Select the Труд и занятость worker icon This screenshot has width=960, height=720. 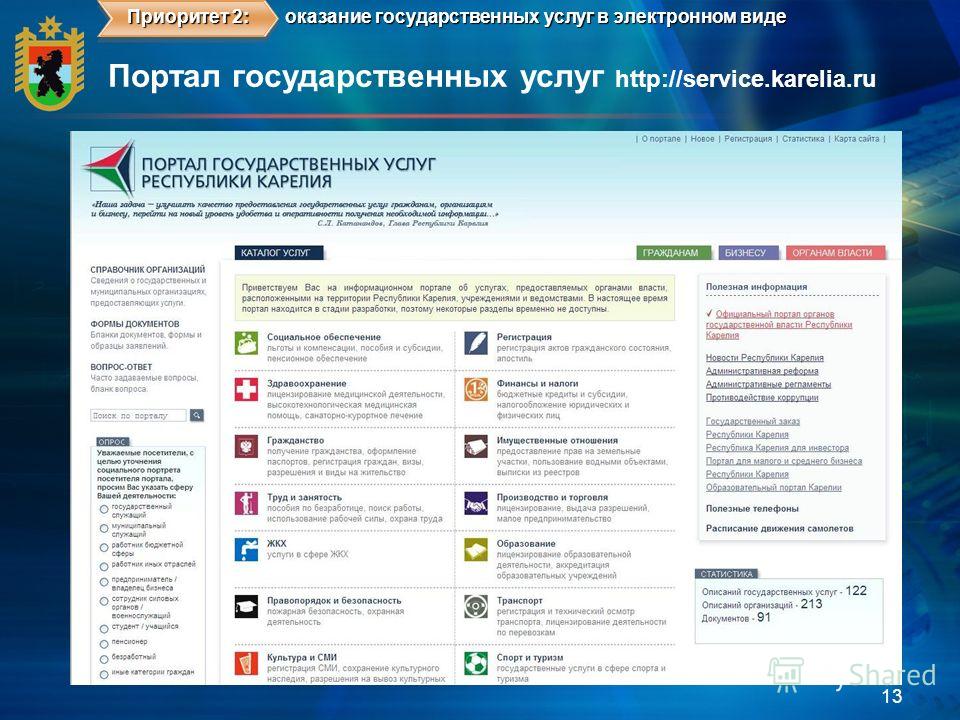(x=246, y=503)
